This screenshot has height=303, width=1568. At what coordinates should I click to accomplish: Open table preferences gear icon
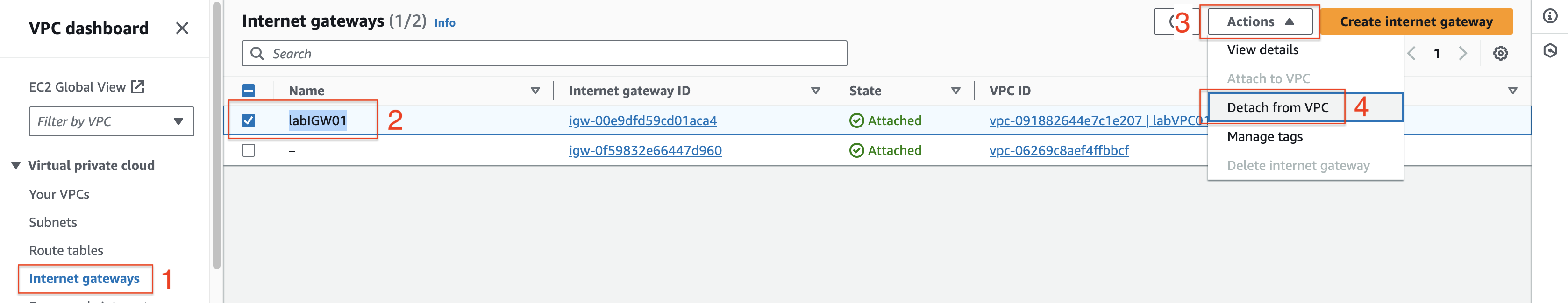pyautogui.click(x=1500, y=54)
